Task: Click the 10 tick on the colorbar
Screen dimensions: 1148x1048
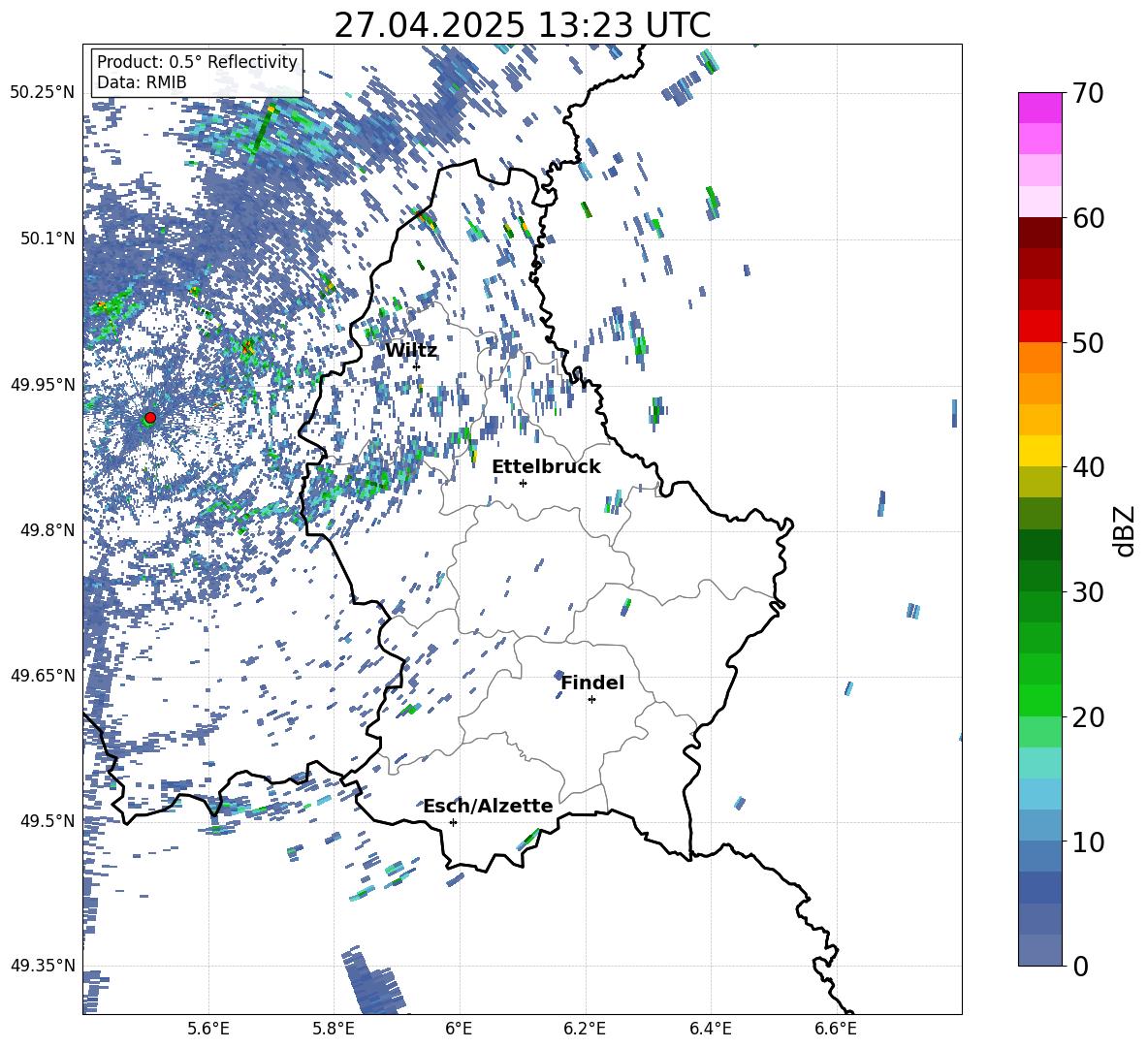Action: [1088, 842]
